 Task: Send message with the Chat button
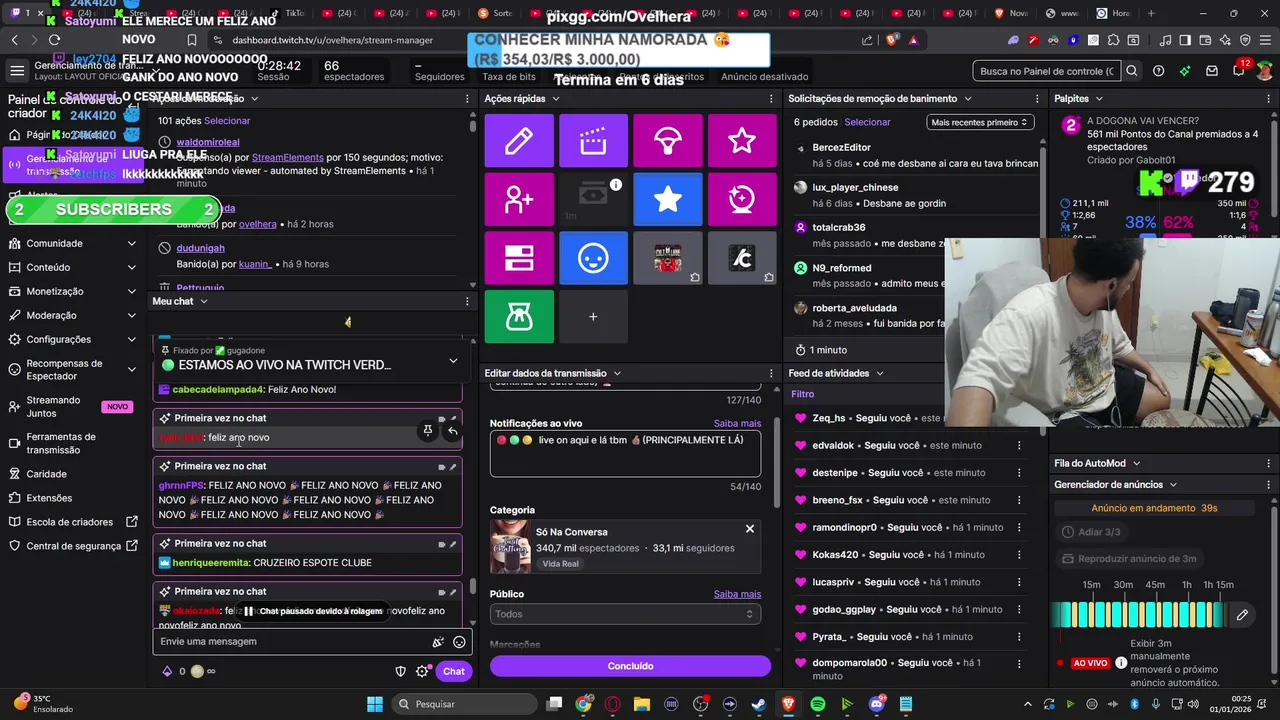tap(454, 671)
